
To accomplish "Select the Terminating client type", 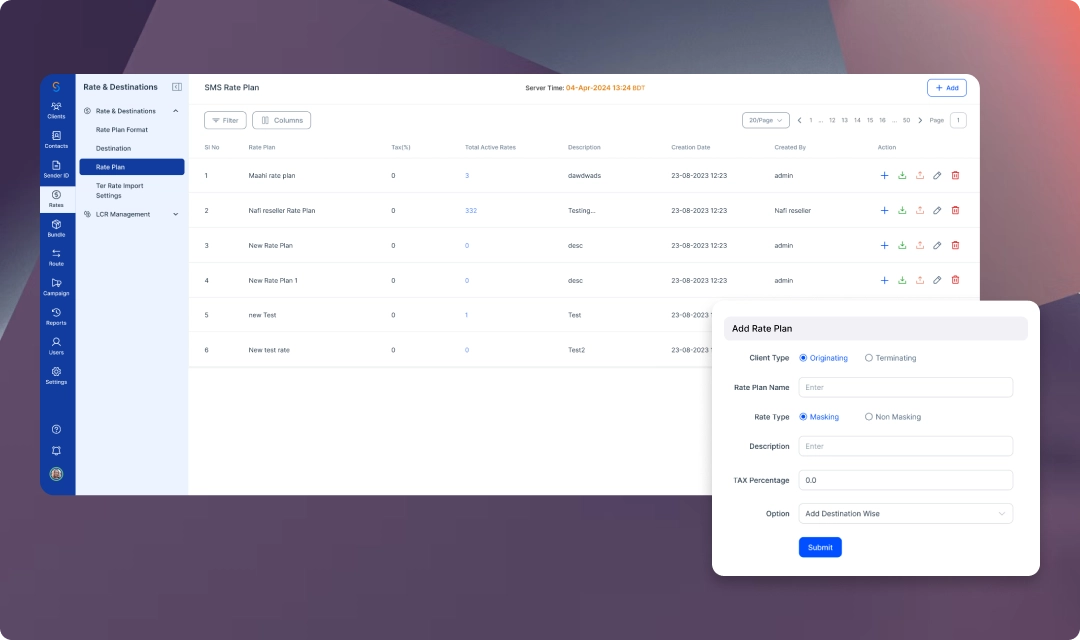I will [869, 358].
